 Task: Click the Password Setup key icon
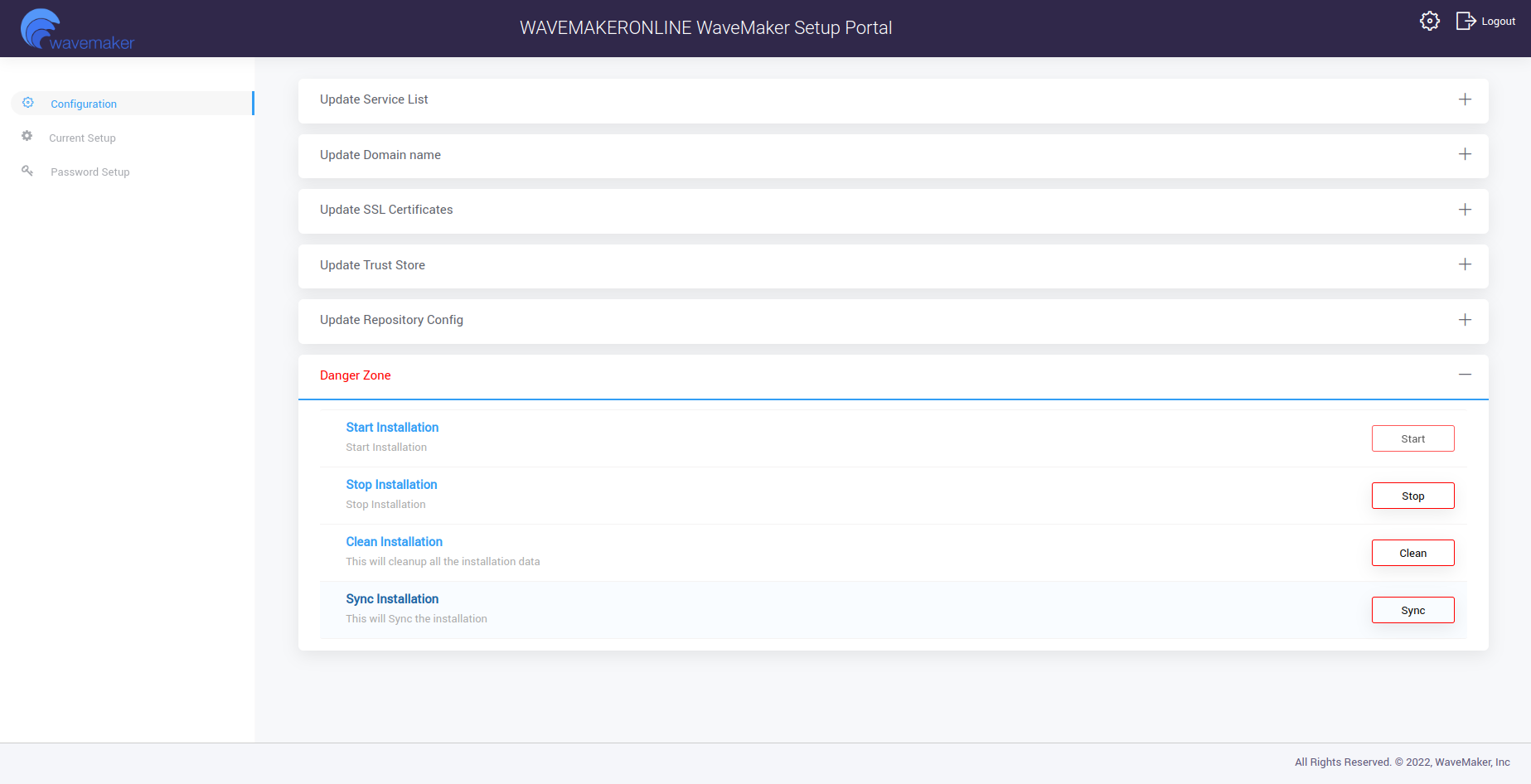27,171
